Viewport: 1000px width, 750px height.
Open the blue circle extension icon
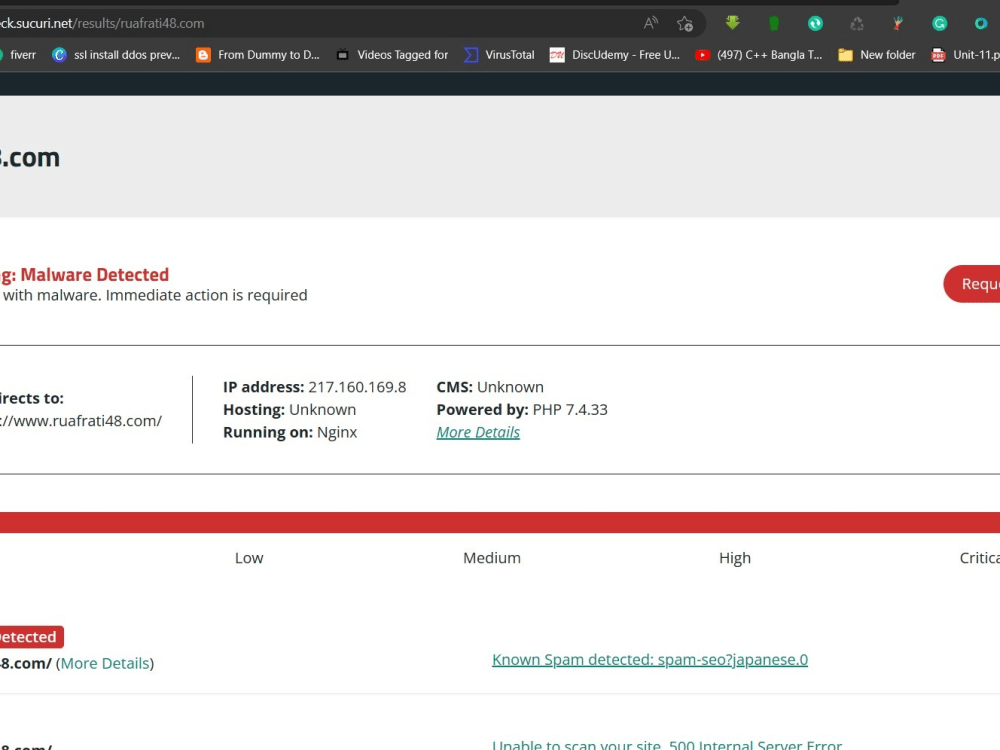coord(979,22)
